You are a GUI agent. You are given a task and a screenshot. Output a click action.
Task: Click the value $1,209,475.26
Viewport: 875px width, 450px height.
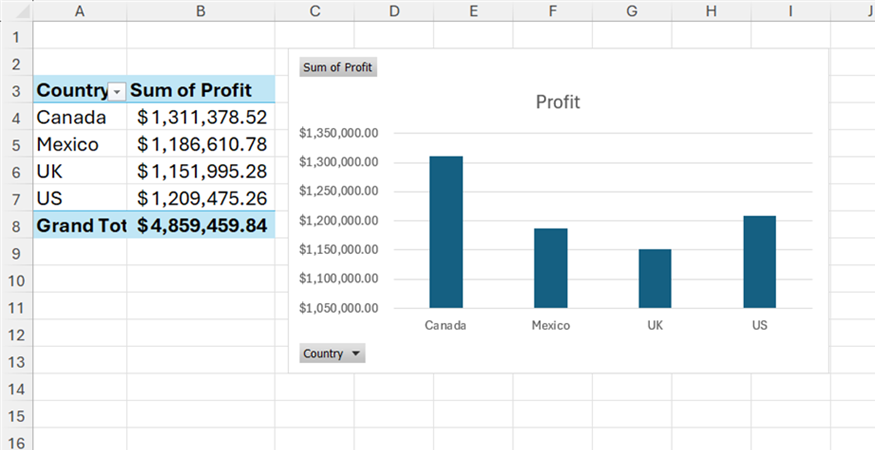(x=201, y=198)
